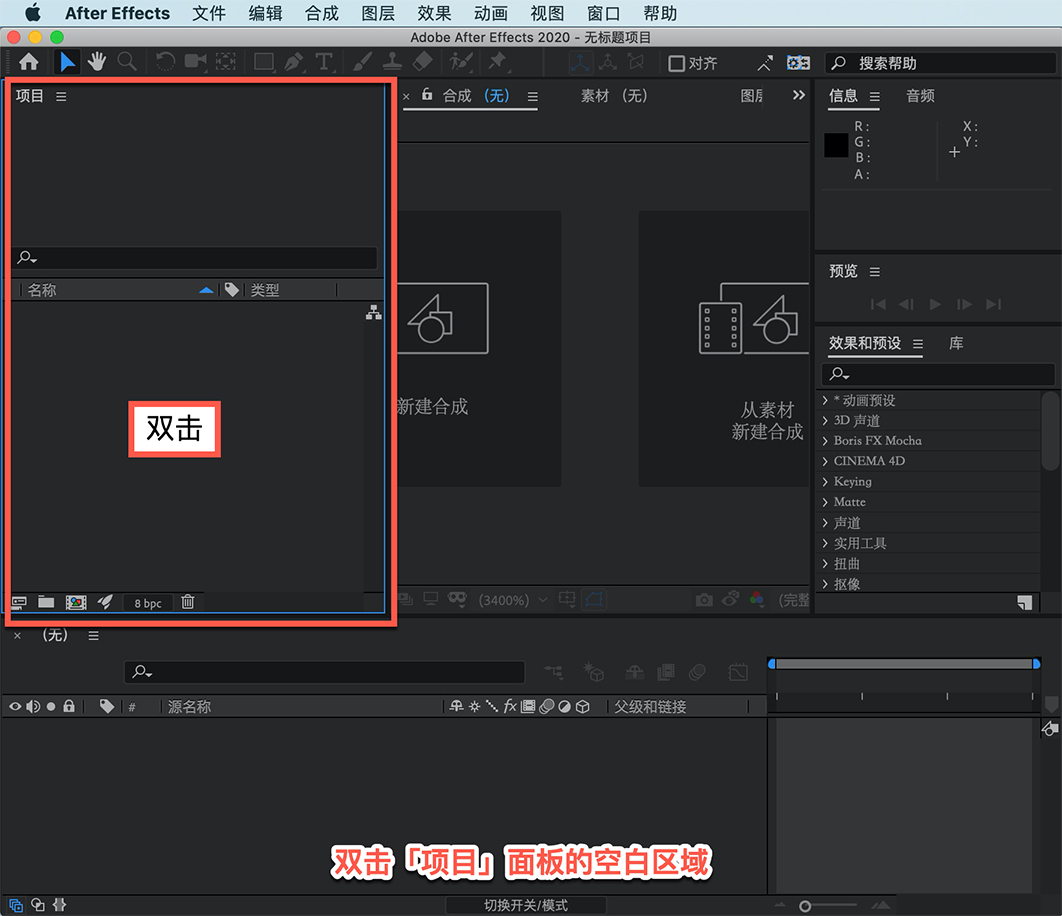Screen dimensions: 1062x916
Task: Toggle the video eye column in timeline
Action: [x=15, y=707]
